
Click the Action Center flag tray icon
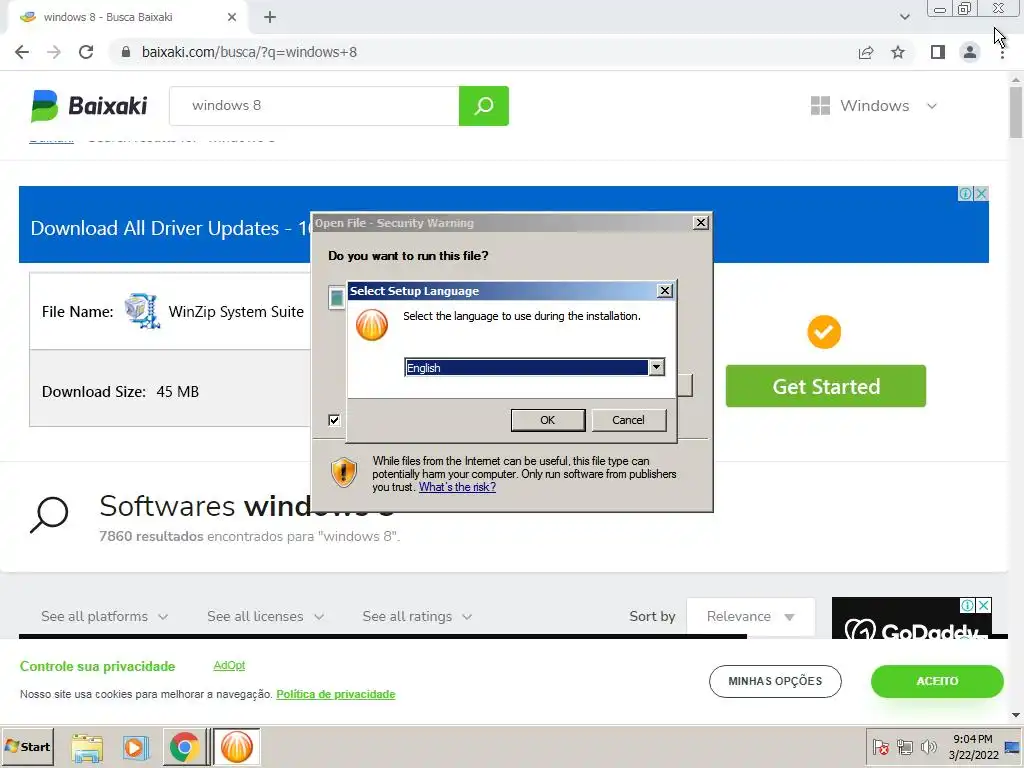pos(881,746)
